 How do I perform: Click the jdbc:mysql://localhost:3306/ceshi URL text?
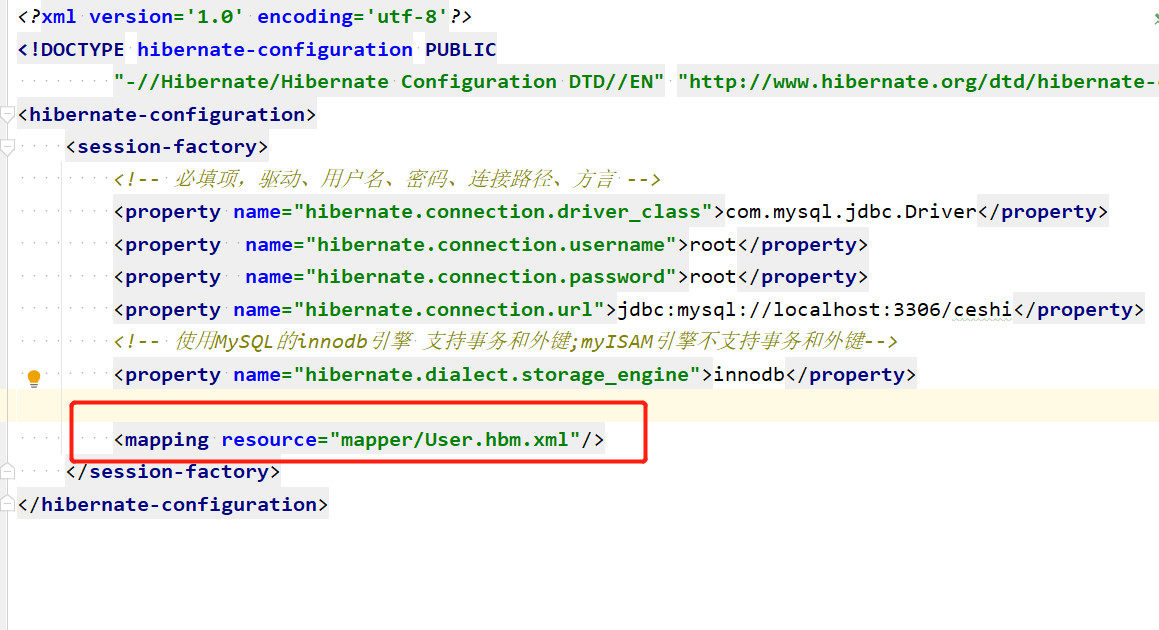(x=815, y=309)
